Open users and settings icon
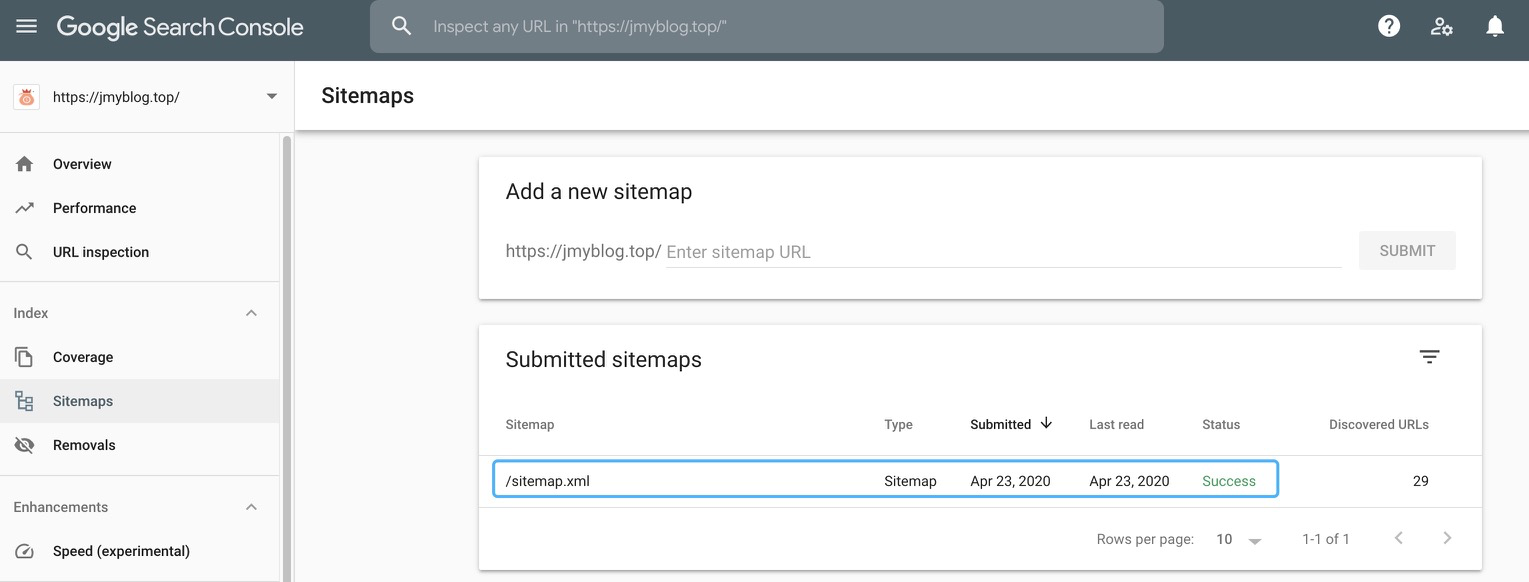This screenshot has height=582, width=1529. [x=1442, y=27]
